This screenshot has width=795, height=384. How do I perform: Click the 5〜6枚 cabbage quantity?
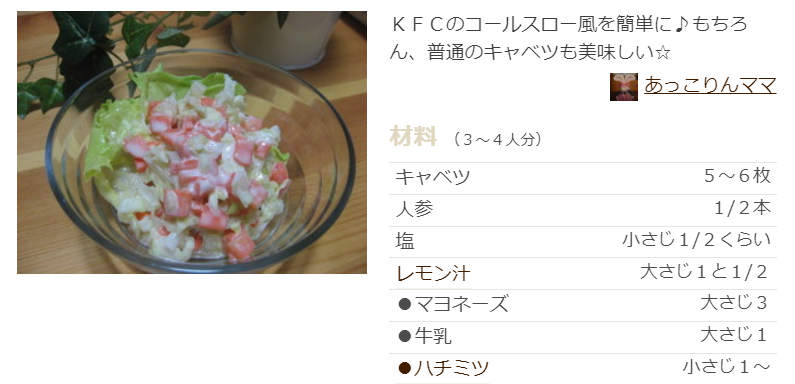737,176
